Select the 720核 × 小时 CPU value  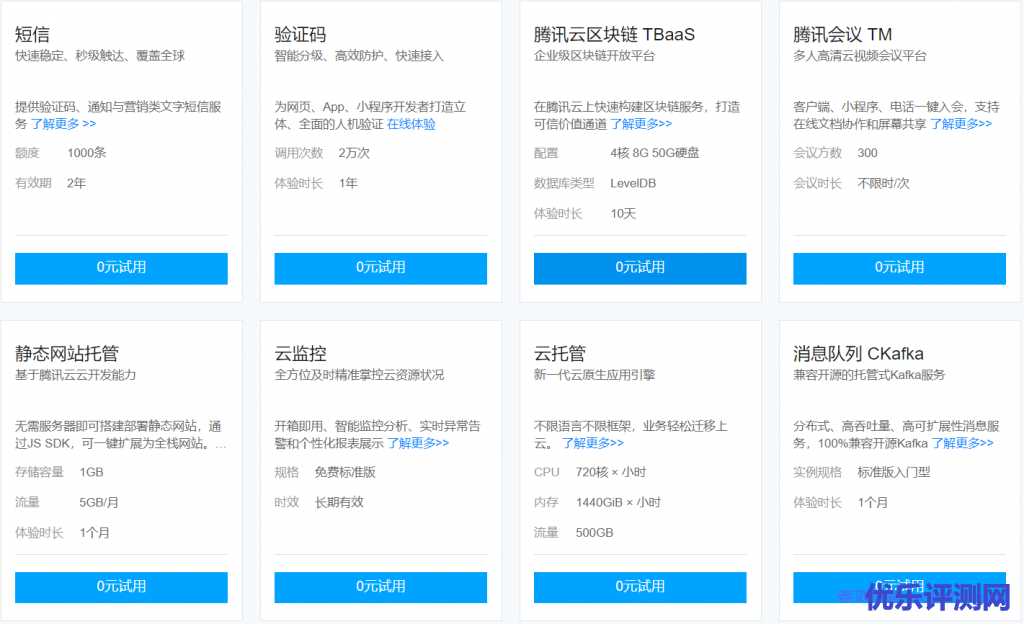coord(611,473)
